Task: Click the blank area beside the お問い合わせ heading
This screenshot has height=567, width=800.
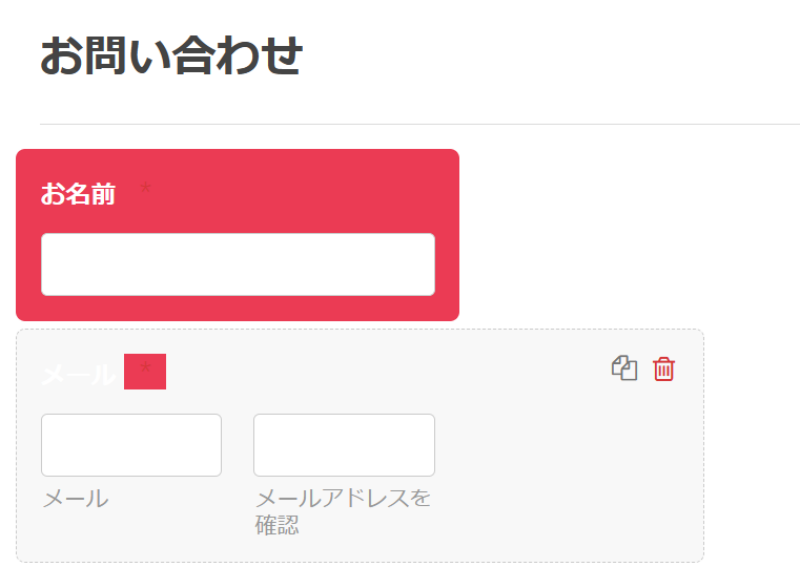Action: tap(551, 56)
